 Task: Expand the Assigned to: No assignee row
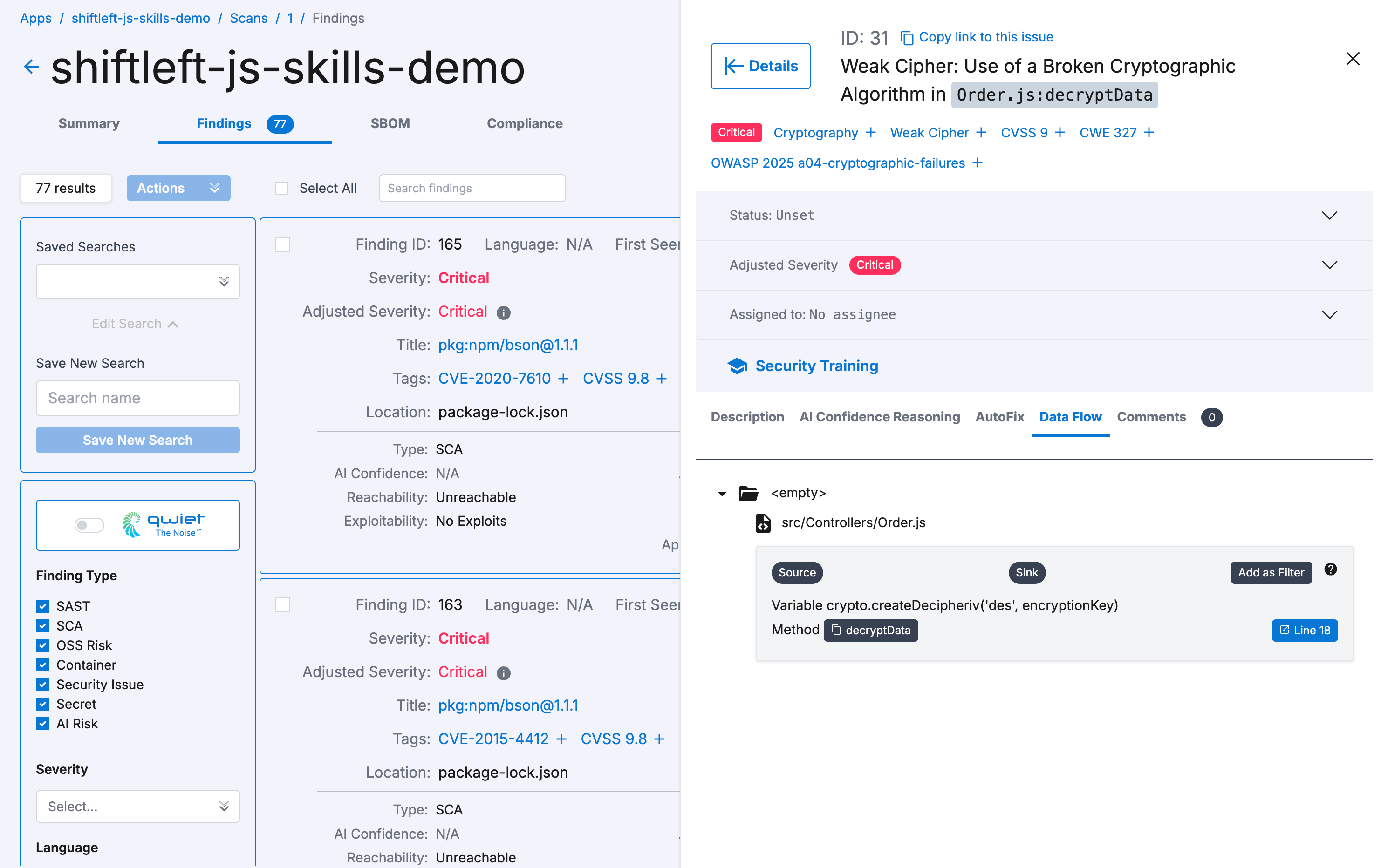(1033, 315)
